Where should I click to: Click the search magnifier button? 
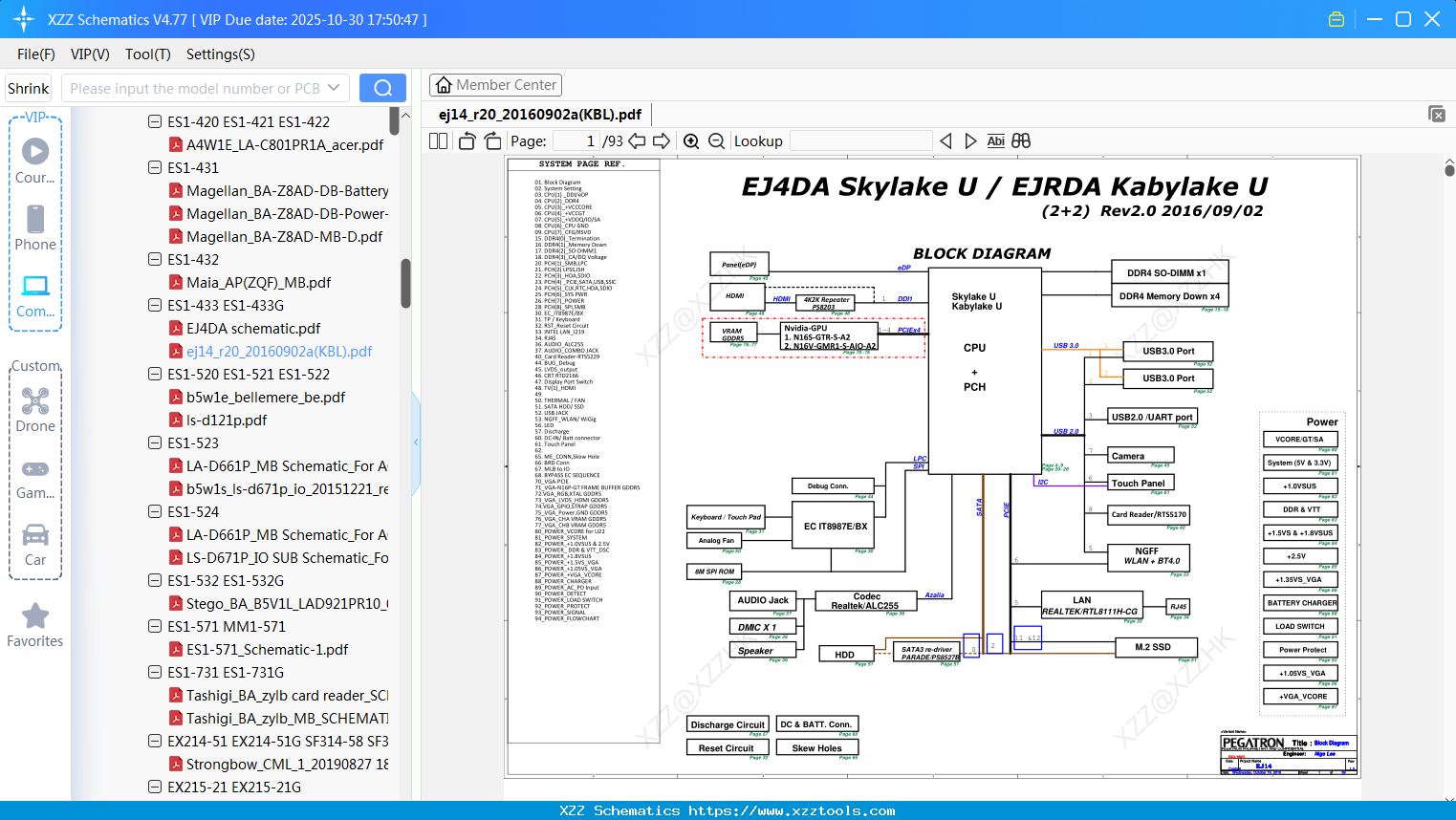382,88
